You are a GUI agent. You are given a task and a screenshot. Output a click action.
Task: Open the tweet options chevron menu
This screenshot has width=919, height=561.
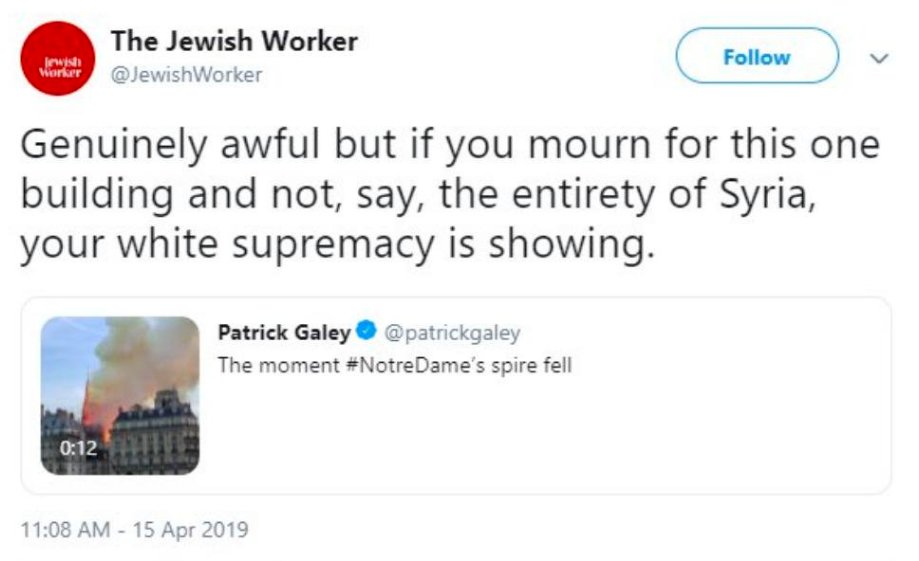pyautogui.click(x=879, y=59)
